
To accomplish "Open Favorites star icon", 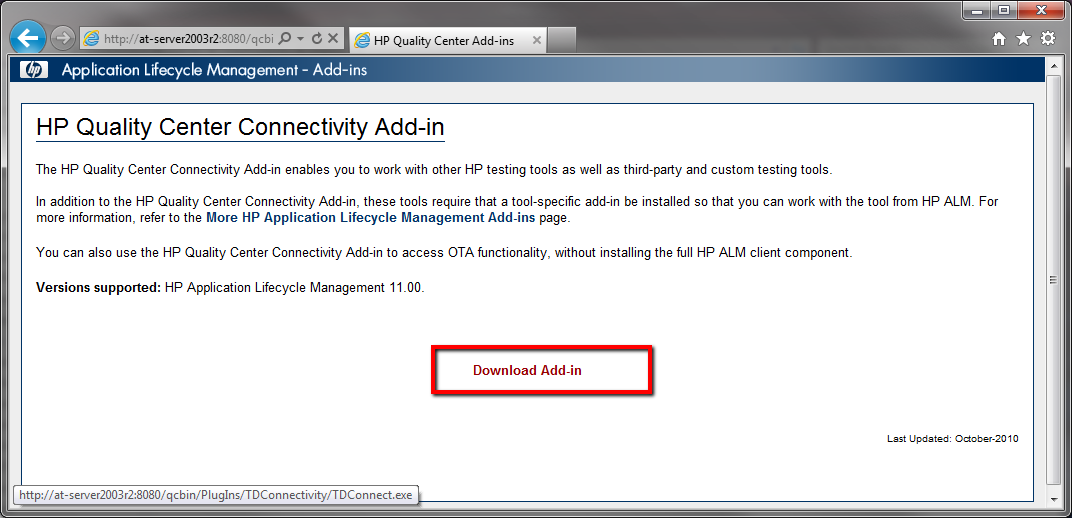I will (x=1023, y=39).
